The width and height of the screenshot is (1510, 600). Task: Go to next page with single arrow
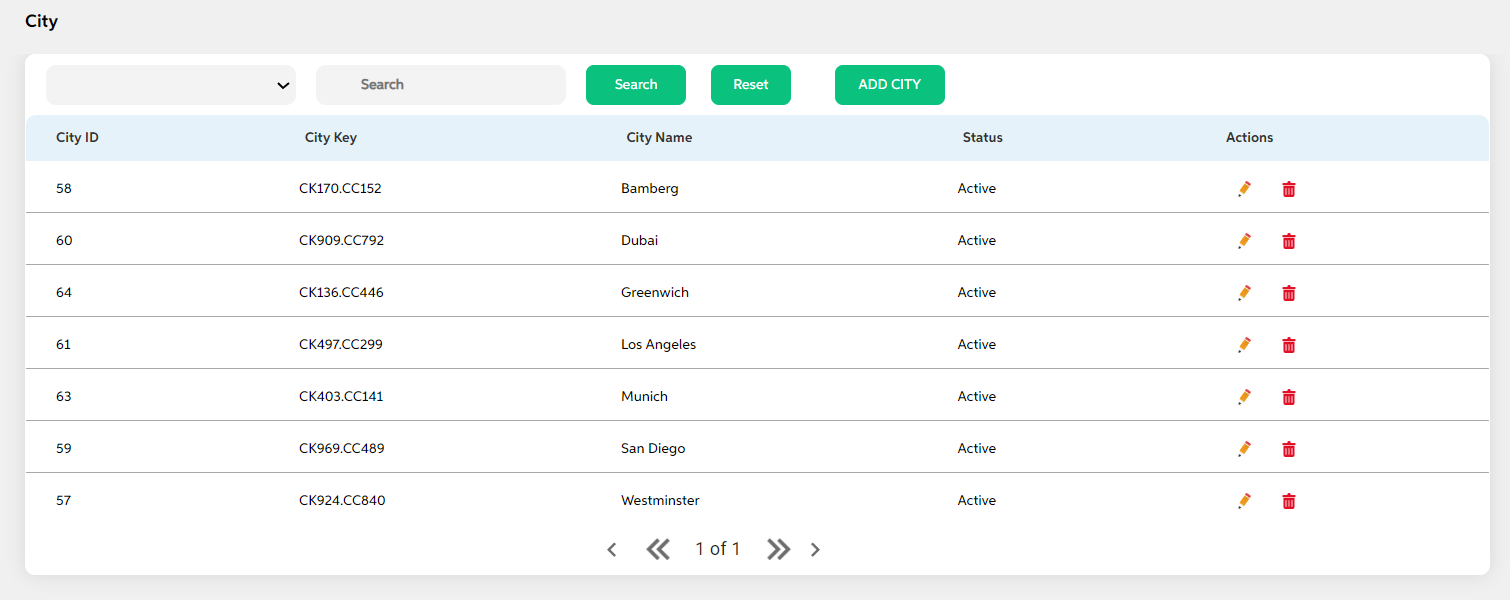pyautogui.click(x=815, y=549)
